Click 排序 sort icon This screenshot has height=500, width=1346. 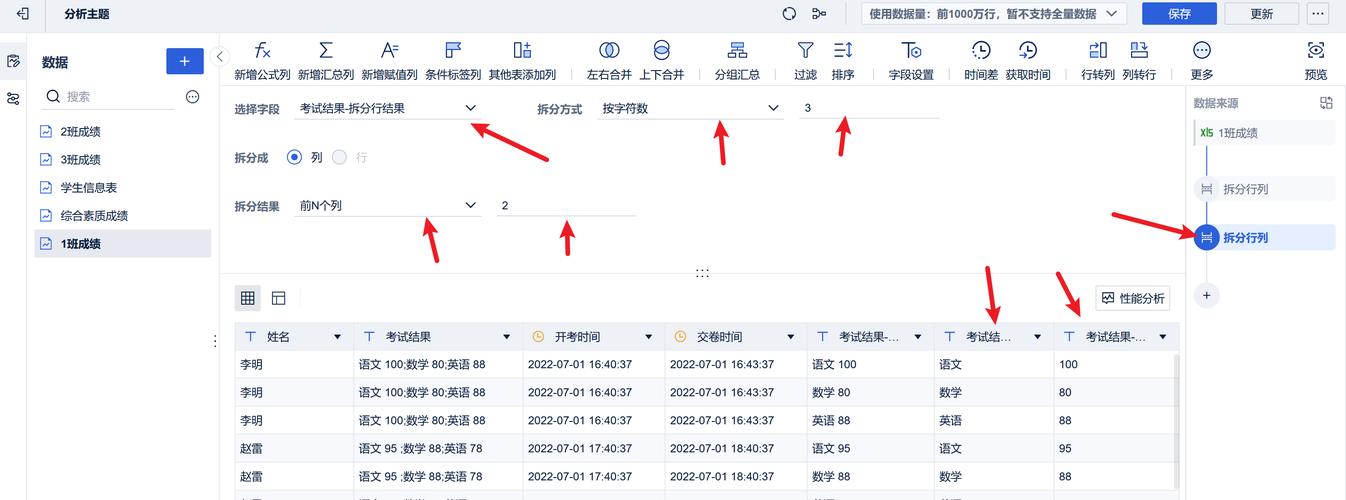[843, 50]
